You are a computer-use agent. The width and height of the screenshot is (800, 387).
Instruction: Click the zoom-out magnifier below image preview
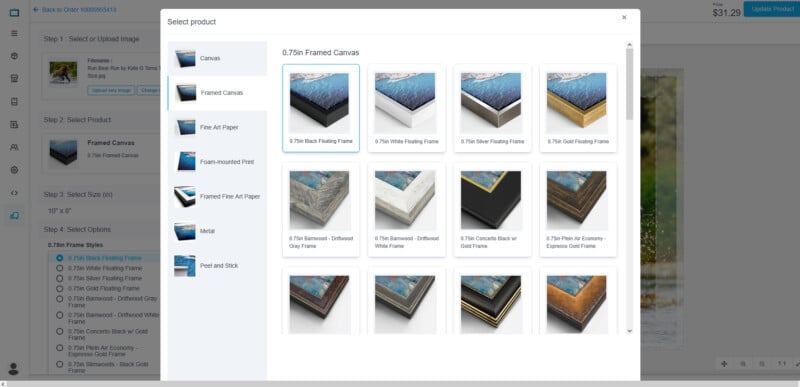762,364
